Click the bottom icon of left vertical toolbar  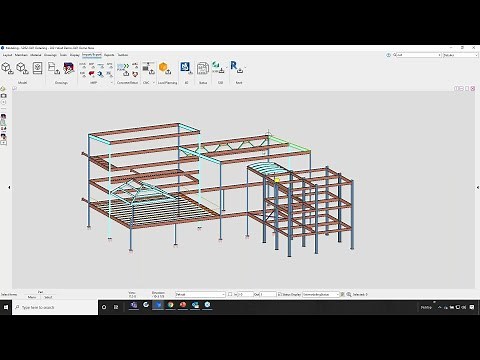coord(3,142)
